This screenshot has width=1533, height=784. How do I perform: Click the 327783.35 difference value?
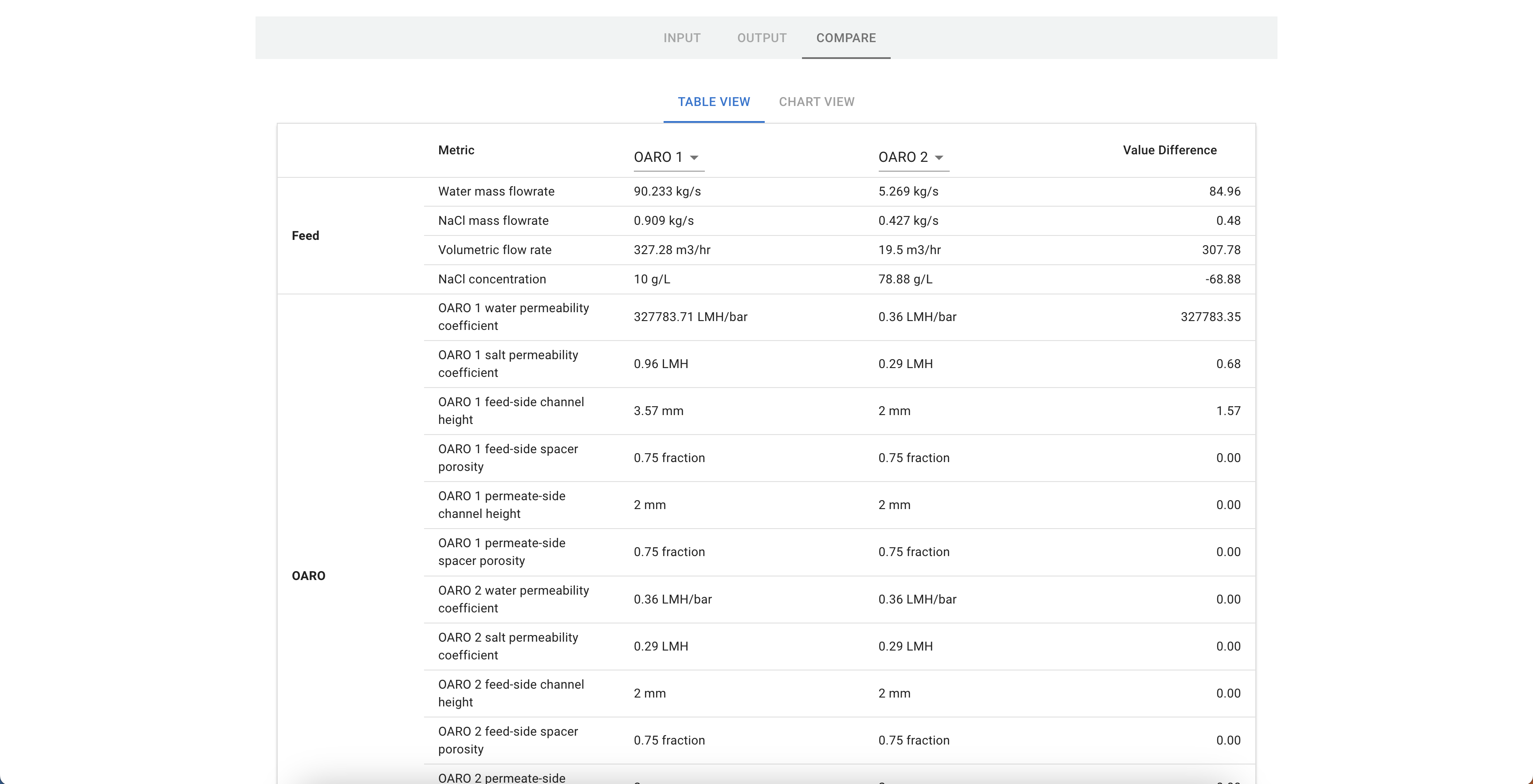(1211, 317)
